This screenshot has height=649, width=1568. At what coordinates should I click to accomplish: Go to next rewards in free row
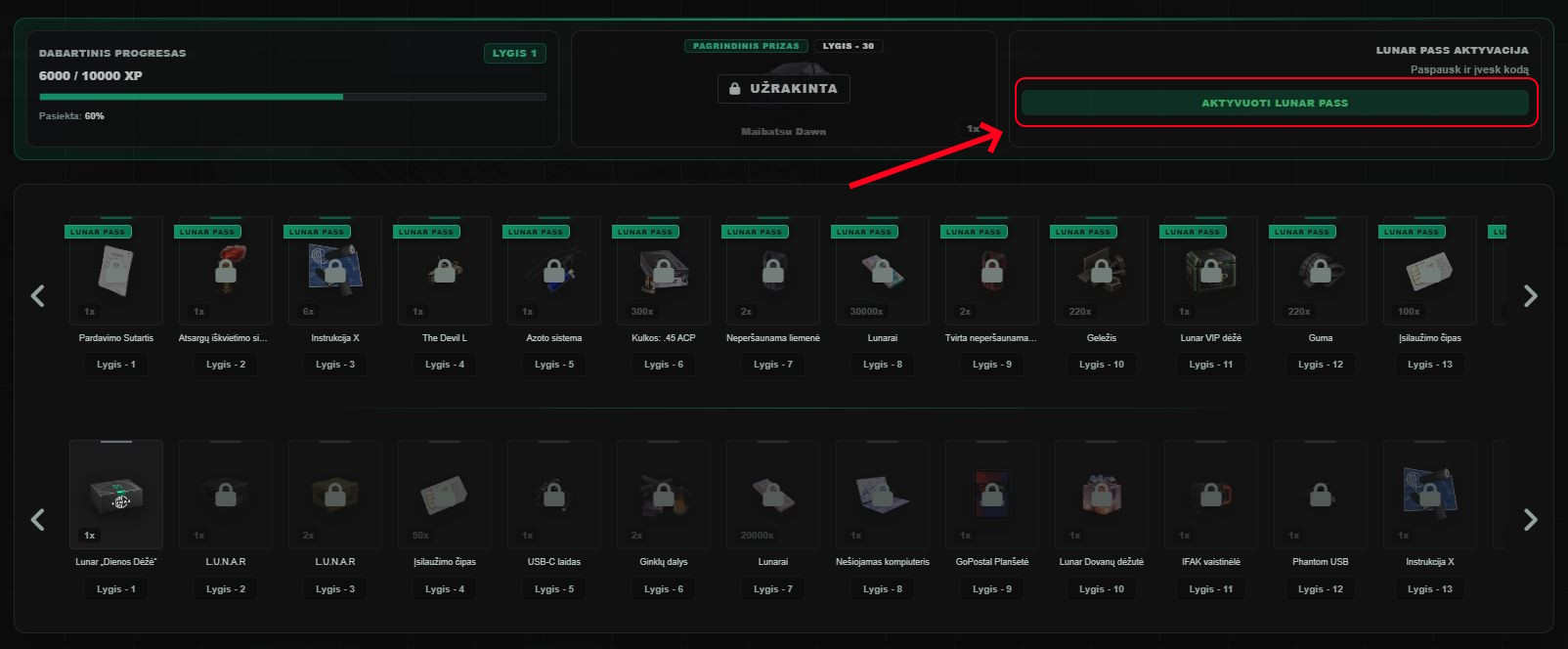pyautogui.click(x=1531, y=519)
